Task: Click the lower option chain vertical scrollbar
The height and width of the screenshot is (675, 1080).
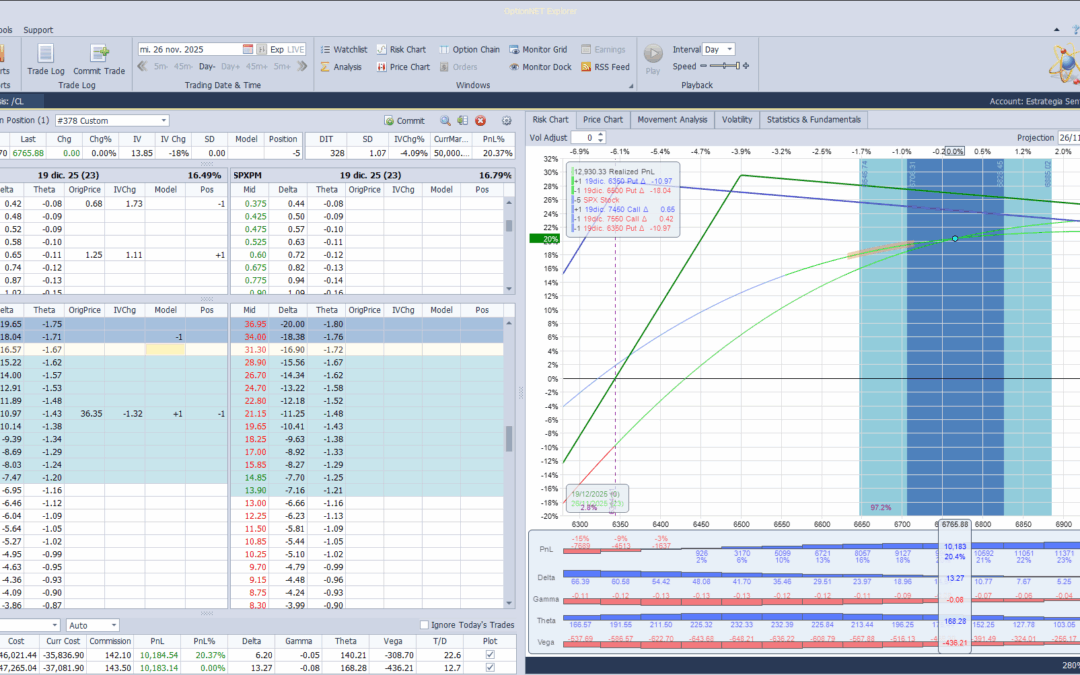Action: point(509,463)
